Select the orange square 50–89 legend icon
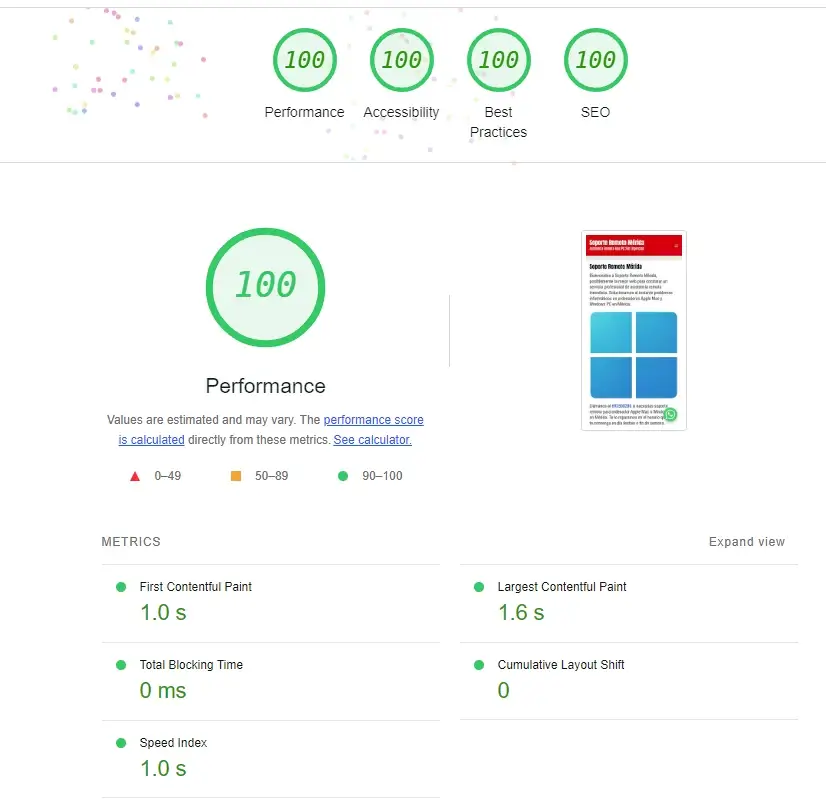Image resolution: width=826 pixels, height=799 pixels. click(236, 476)
